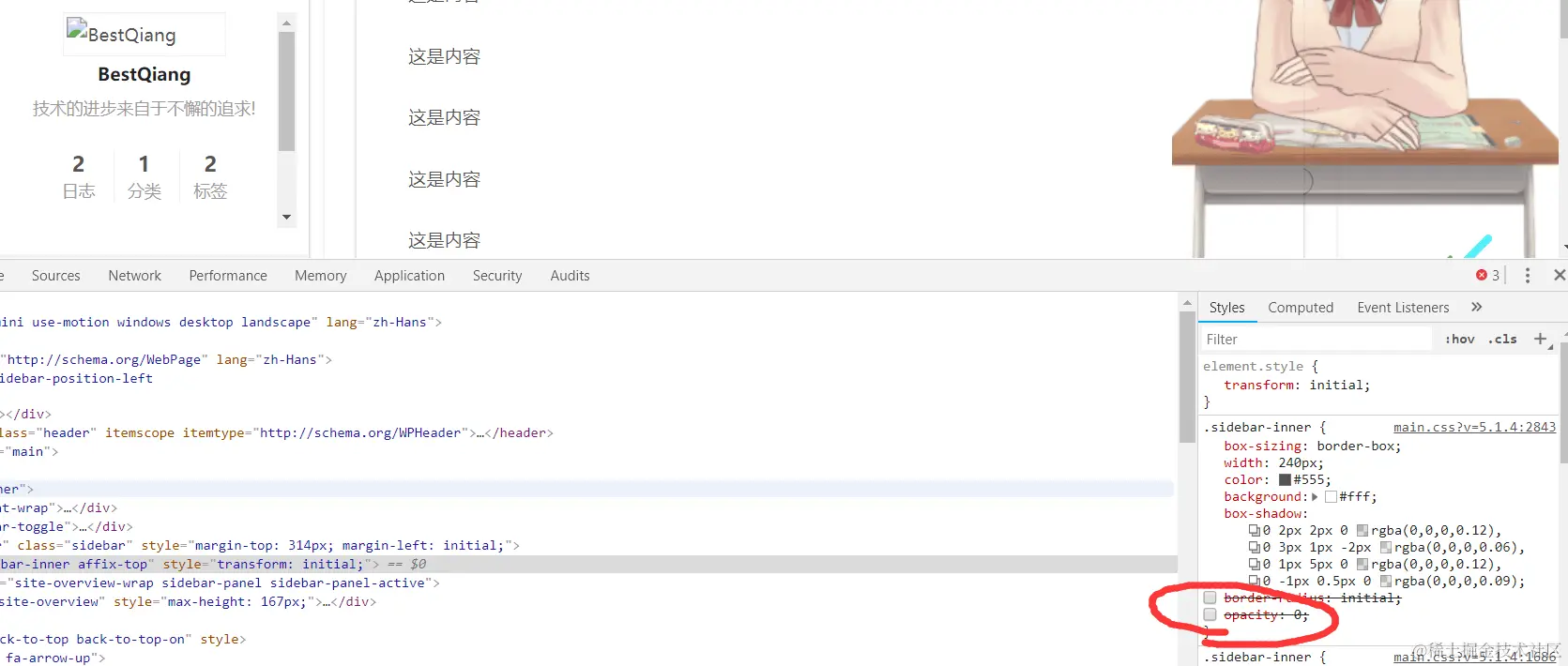Open the Memory panel tab

320,275
